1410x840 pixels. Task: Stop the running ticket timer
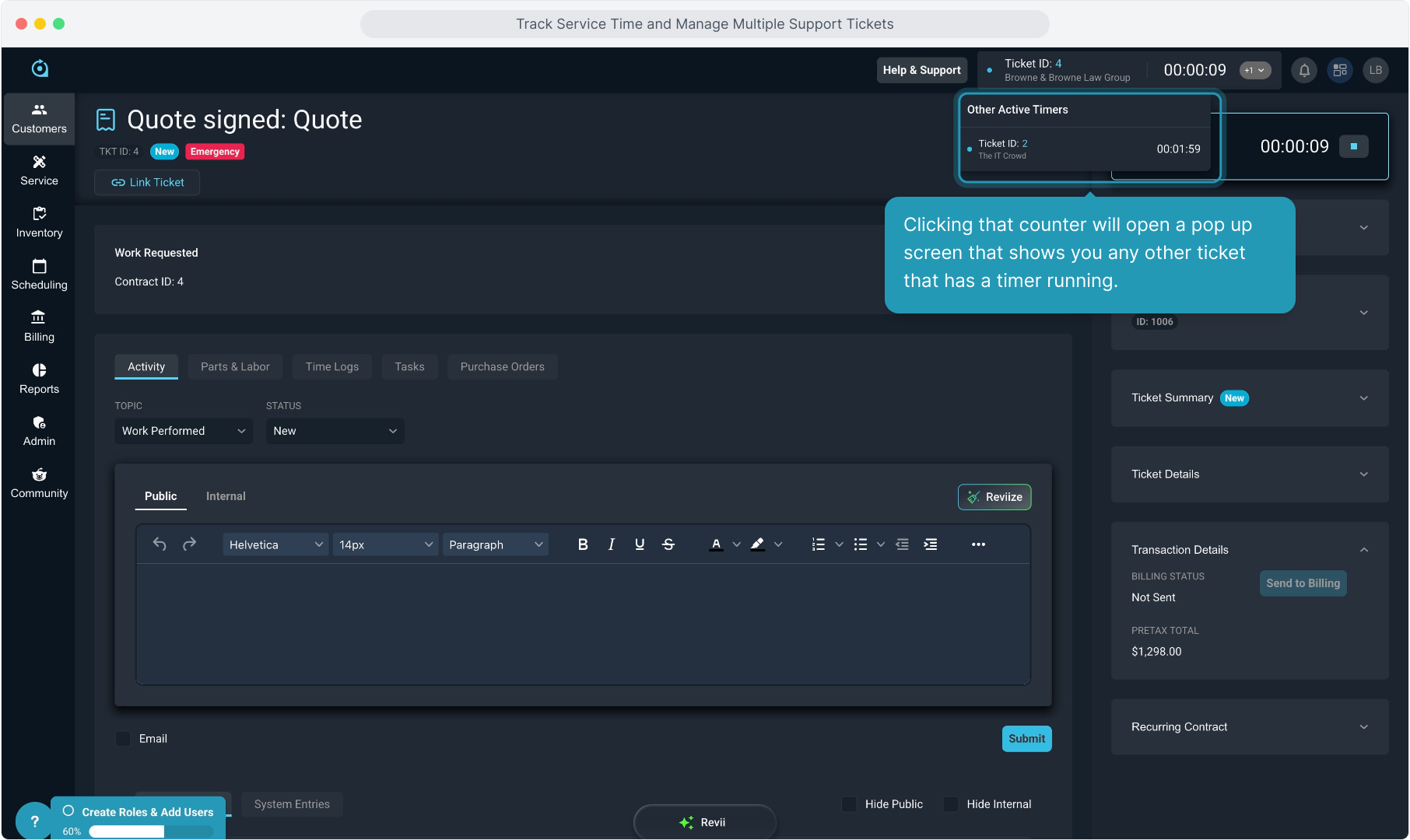pyautogui.click(x=1353, y=146)
